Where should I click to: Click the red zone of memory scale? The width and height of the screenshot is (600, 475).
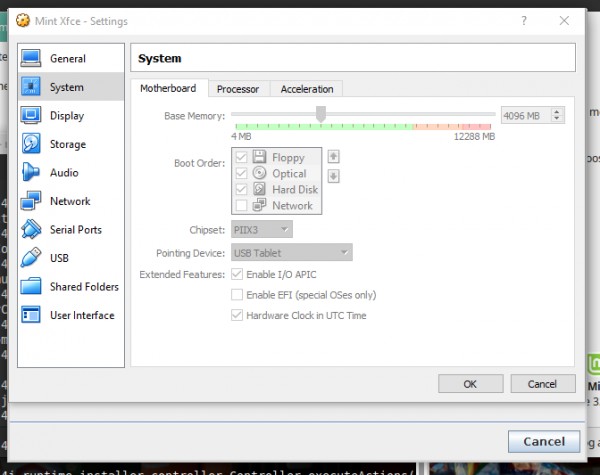pos(476,126)
